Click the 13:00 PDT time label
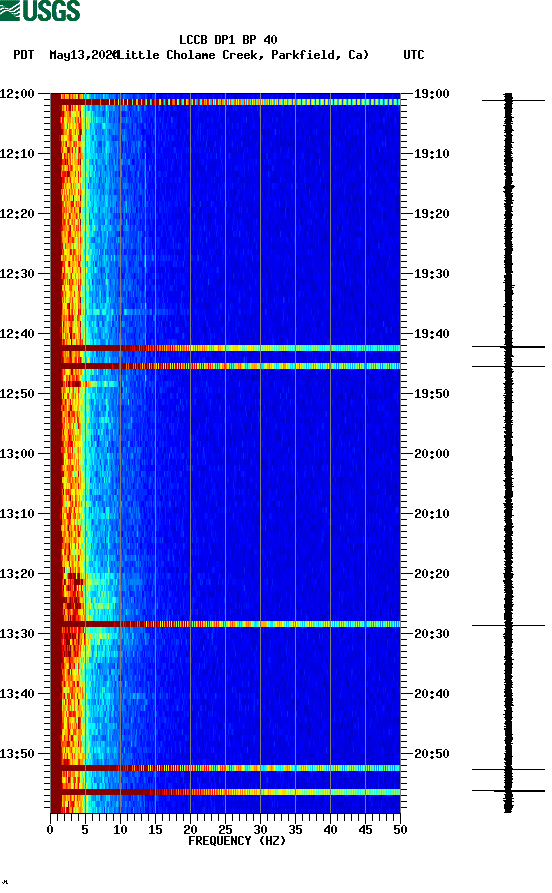The height and width of the screenshot is (893, 552). tap(17, 454)
